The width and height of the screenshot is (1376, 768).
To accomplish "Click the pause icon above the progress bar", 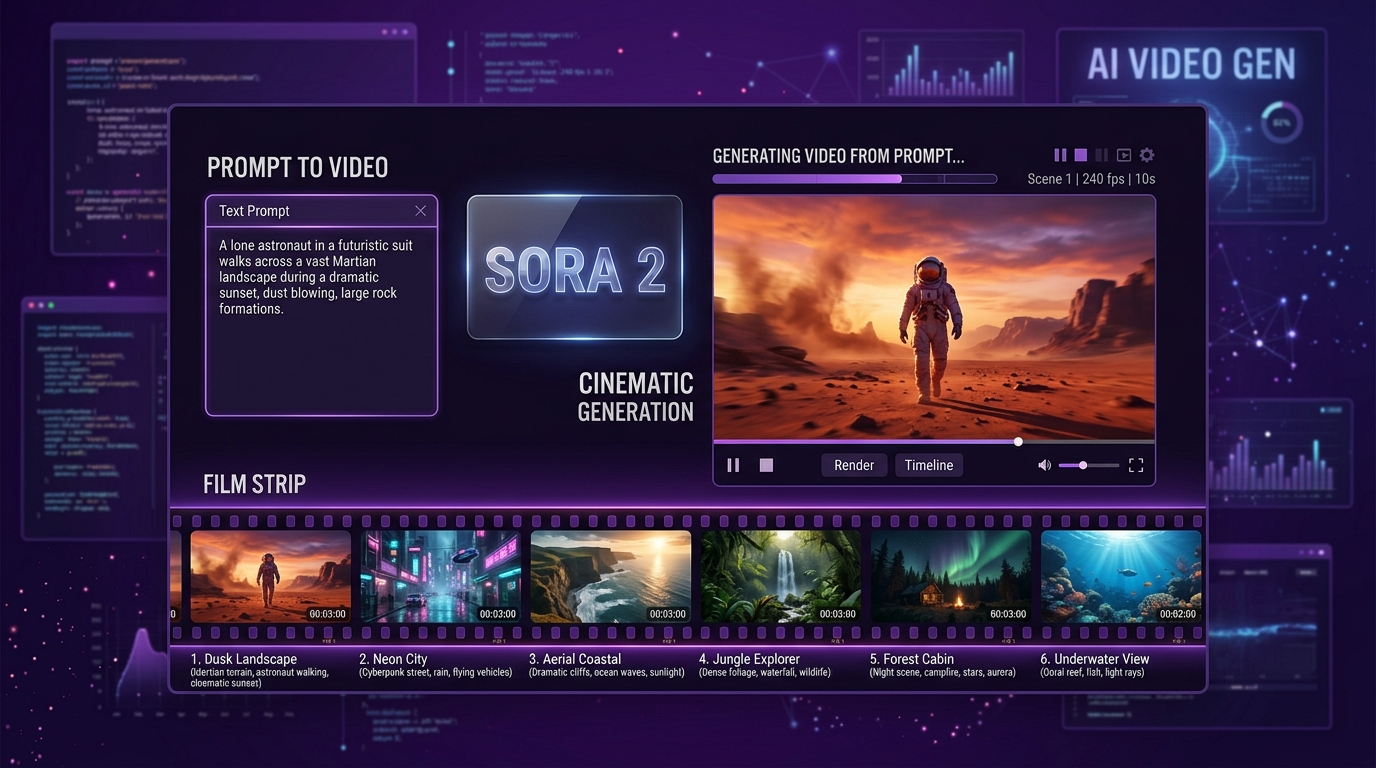I will [x=1060, y=155].
